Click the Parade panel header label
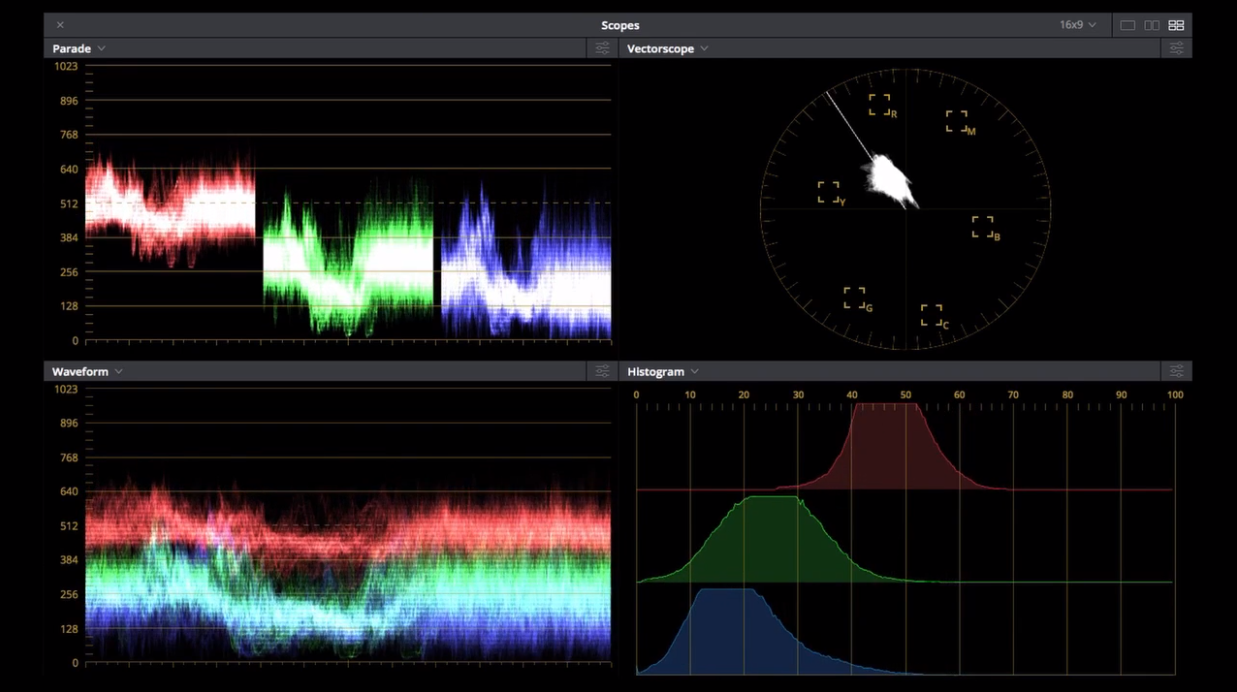 [x=70, y=48]
